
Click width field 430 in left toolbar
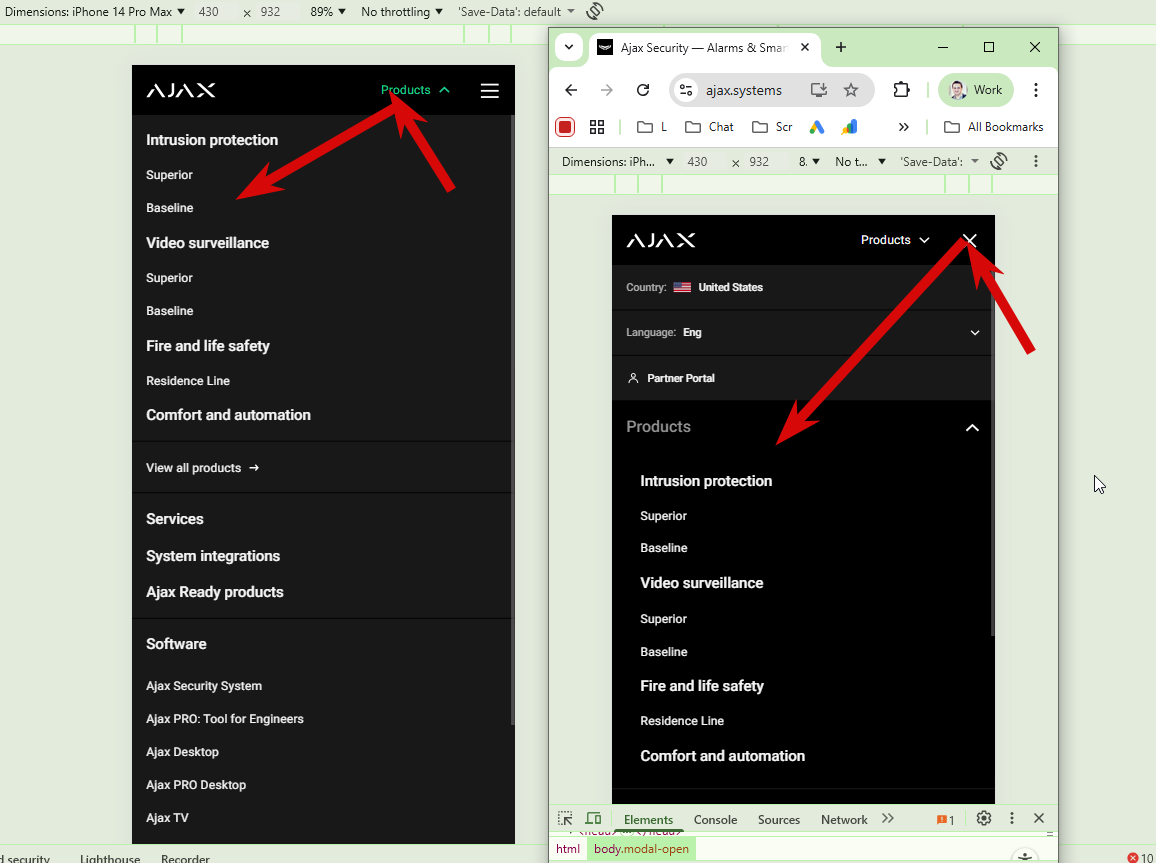[x=209, y=12]
